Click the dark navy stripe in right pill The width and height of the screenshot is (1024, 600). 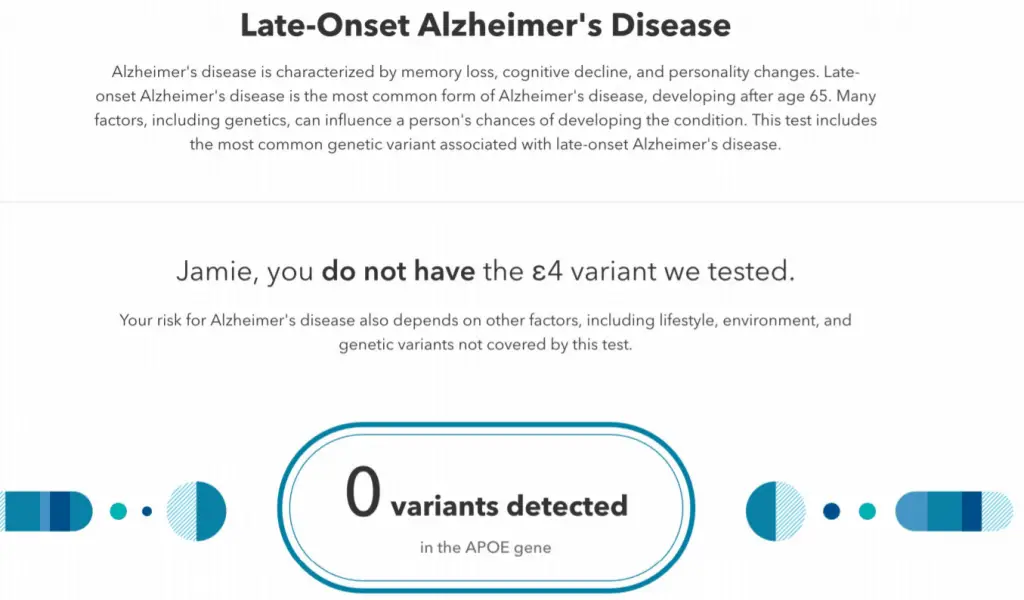(x=972, y=511)
